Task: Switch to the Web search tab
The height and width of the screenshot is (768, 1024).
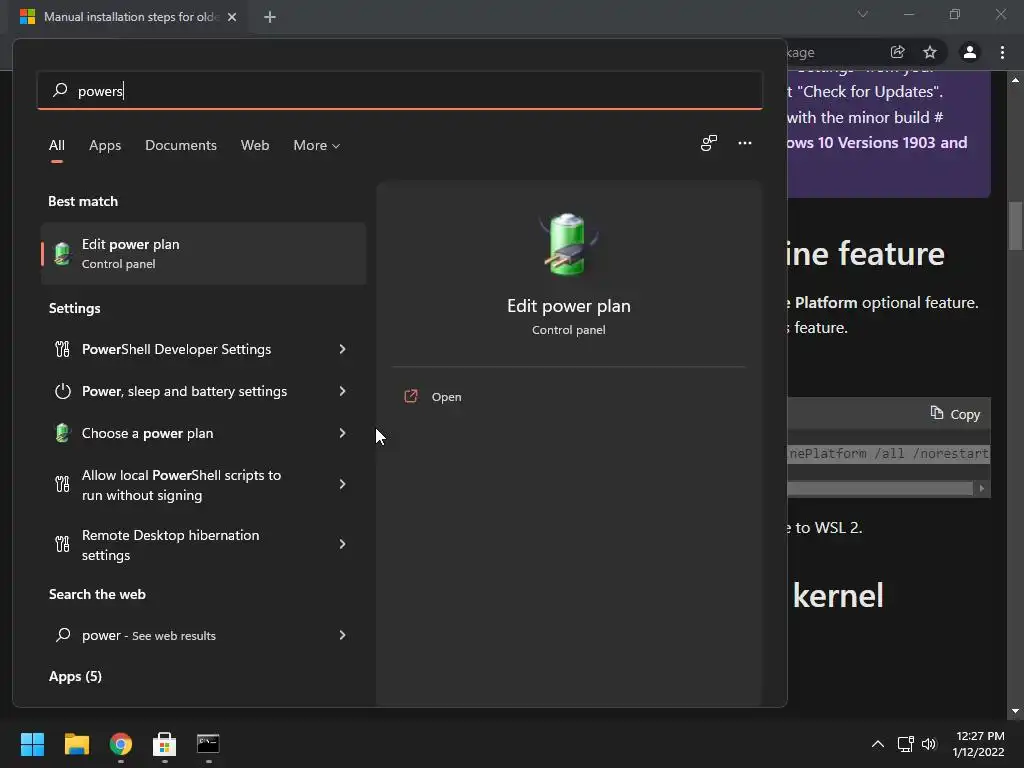Action: click(255, 146)
